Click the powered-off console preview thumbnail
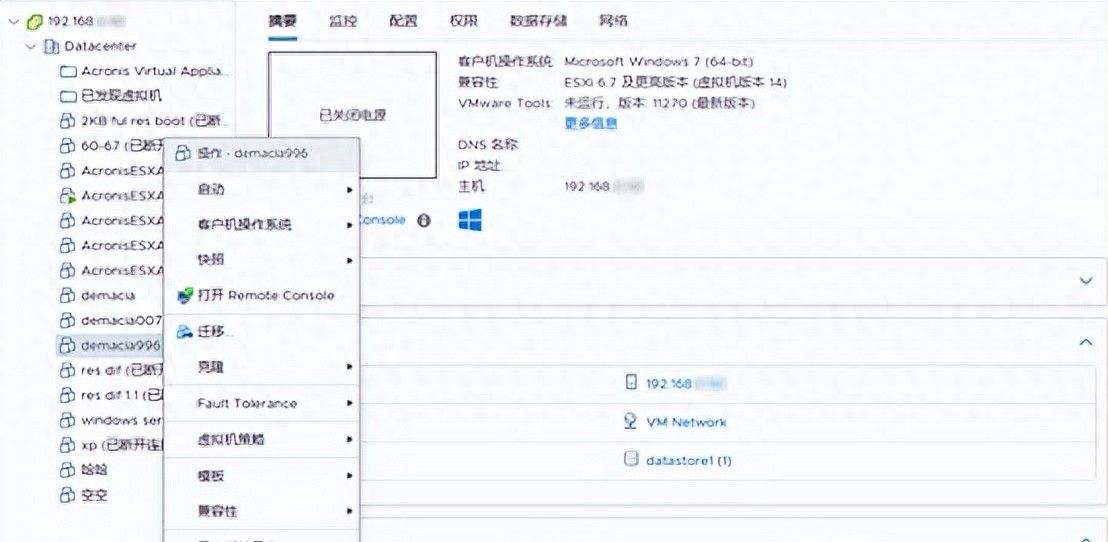This screenshot has width=1108, height=542. pyautogui.click(x=352, y=114)
